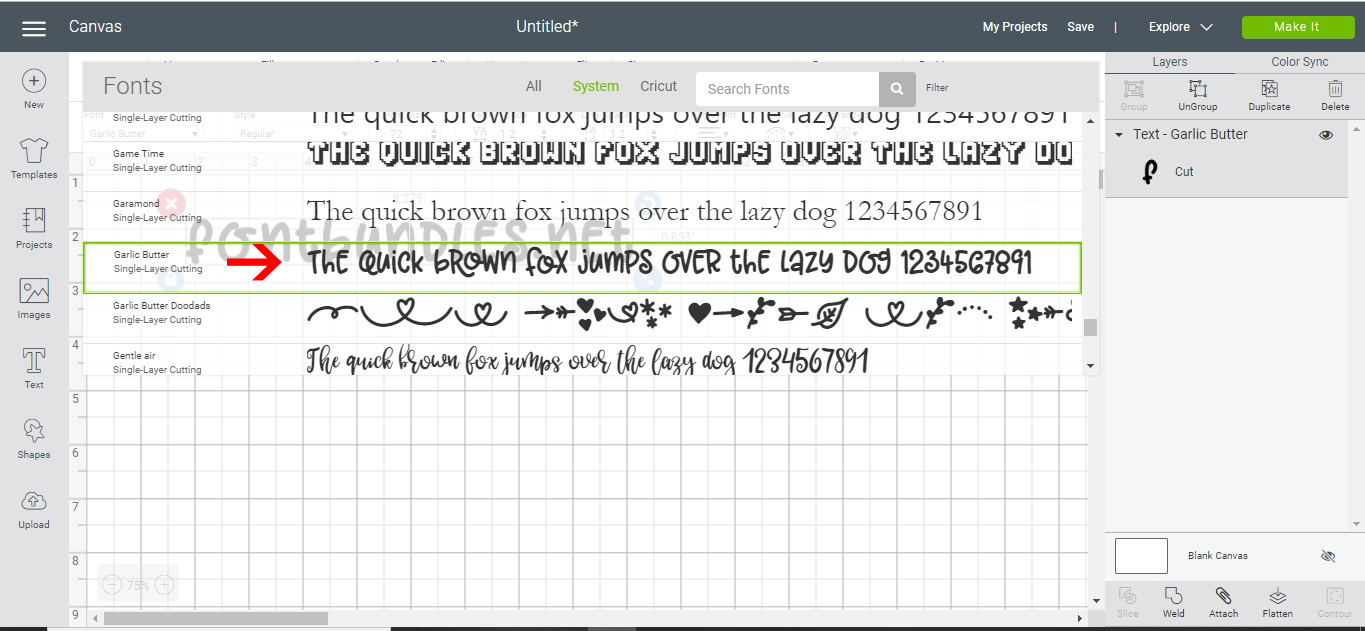Open the Images panel

pyautogui.click(x=34, y=298)
